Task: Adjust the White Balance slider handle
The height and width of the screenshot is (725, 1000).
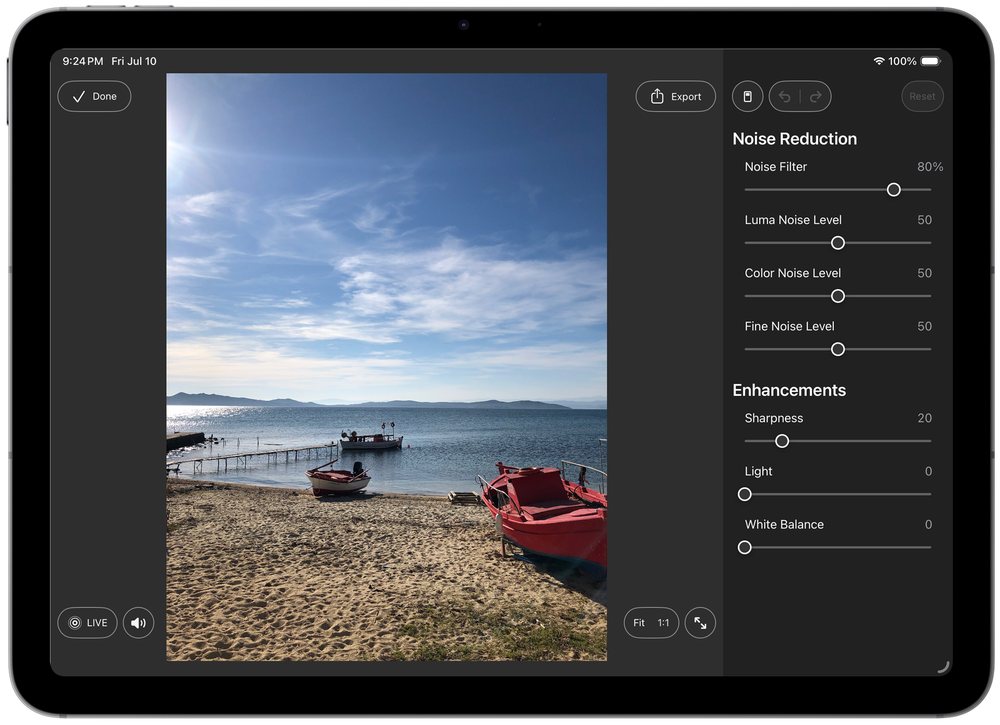Action: 744,548
